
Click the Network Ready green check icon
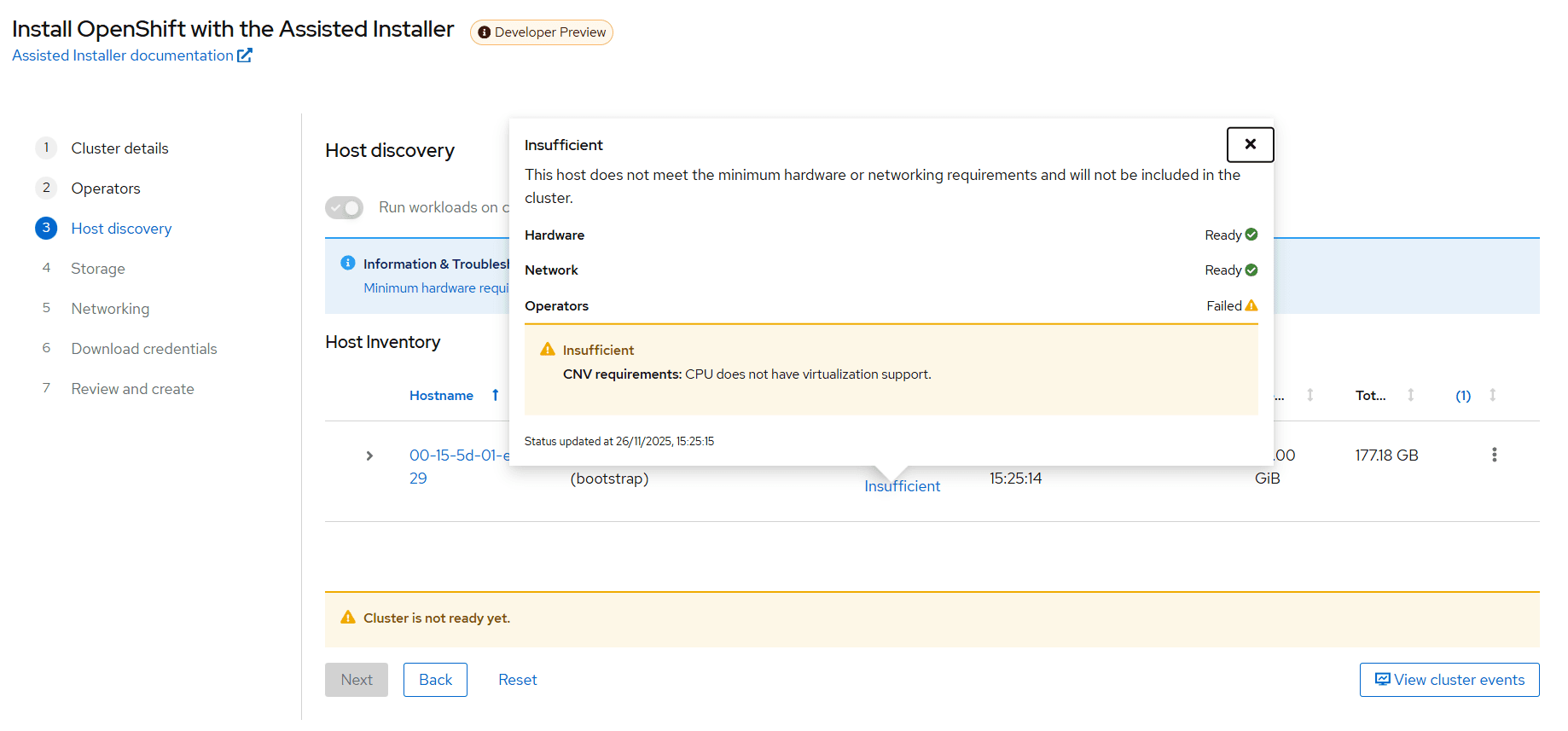point(1251,270)
